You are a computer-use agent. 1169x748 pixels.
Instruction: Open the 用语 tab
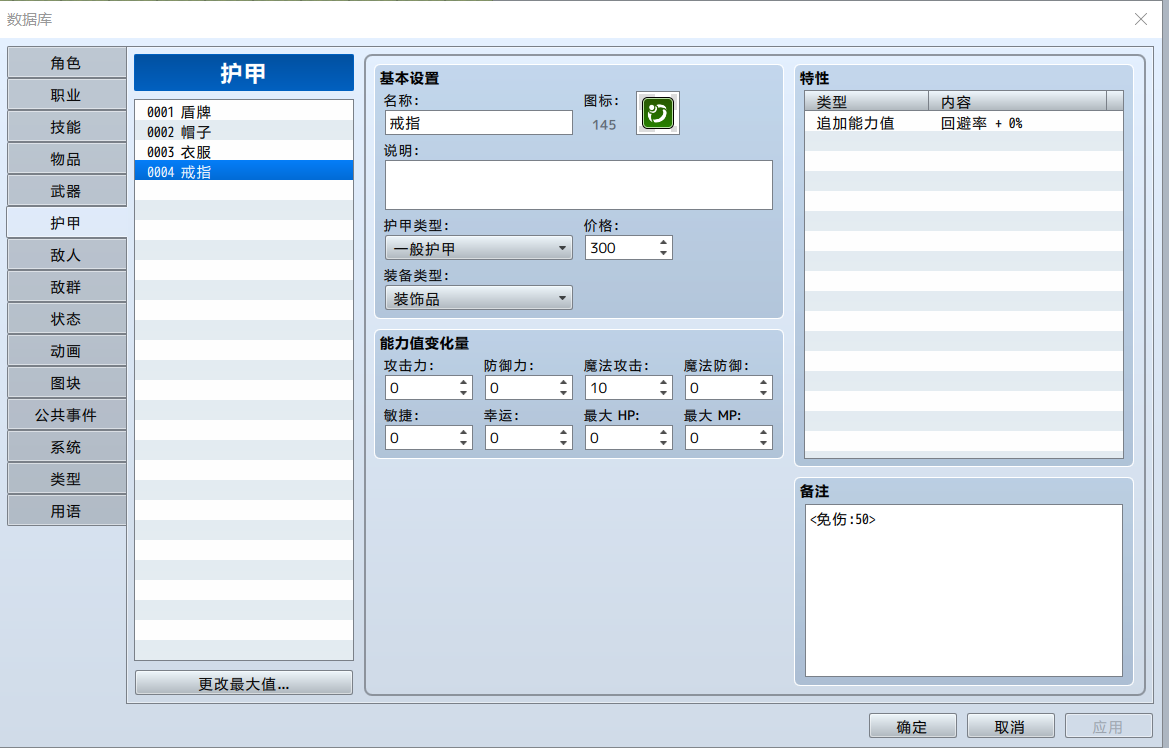66,512
